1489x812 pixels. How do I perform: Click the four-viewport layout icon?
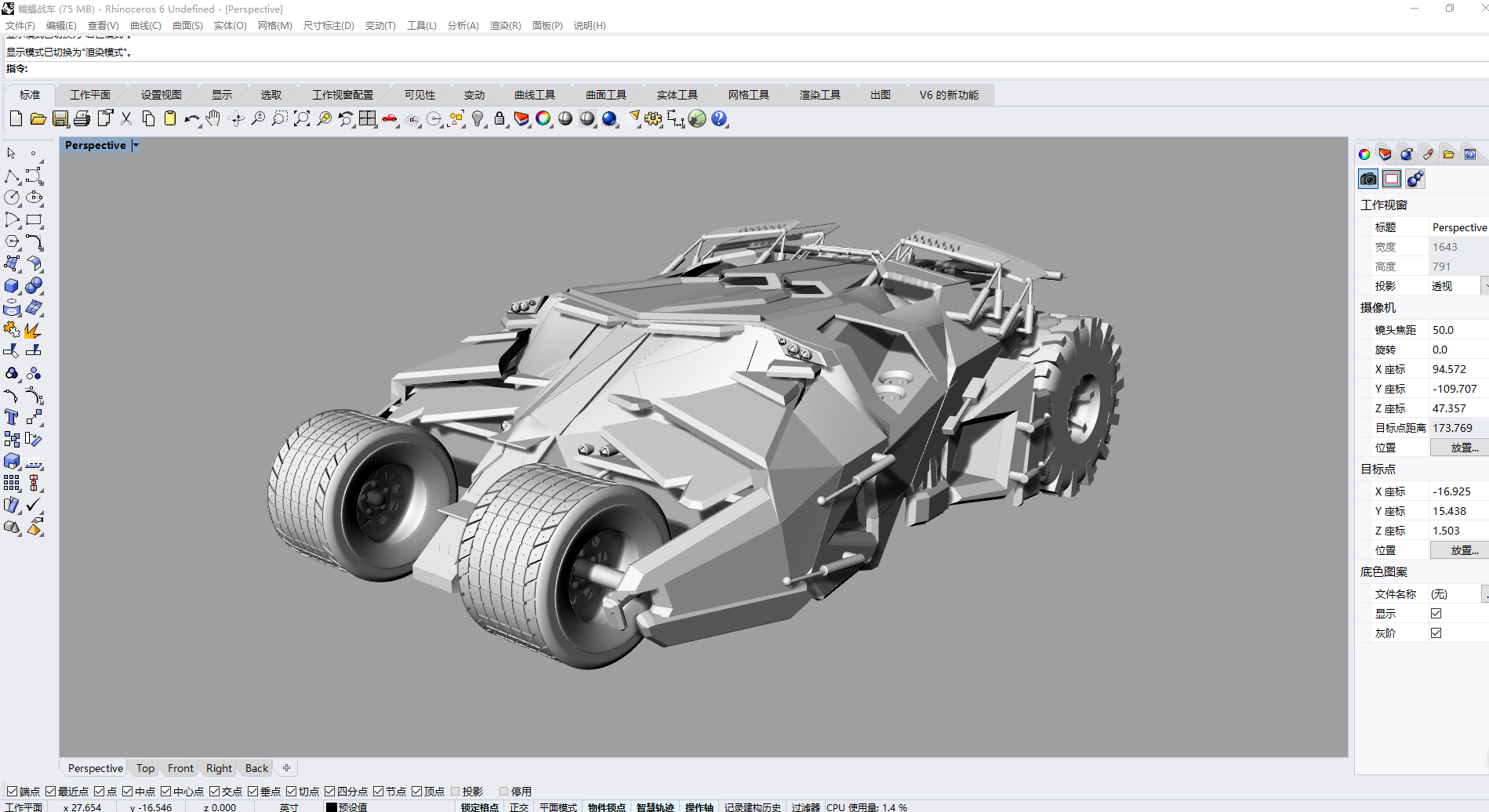(x=368, y=119)
